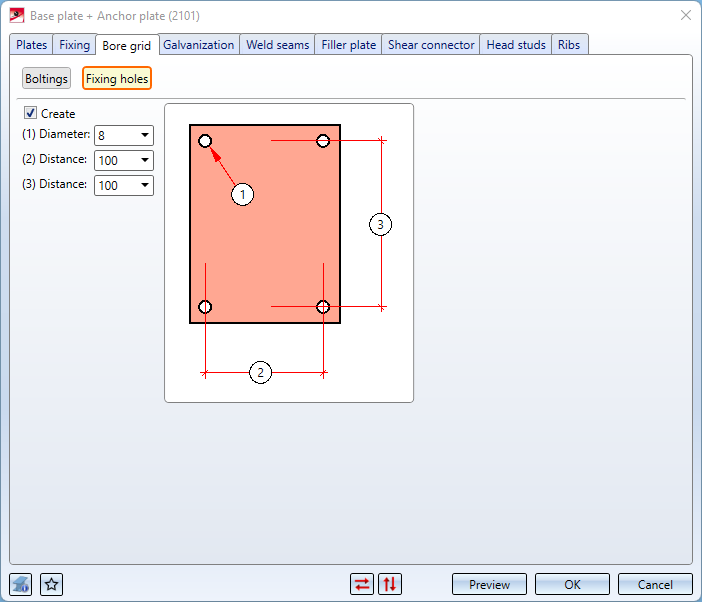Switch to the Boltings toggle button
The image size is (702, 602).
(x=46, y=79)
